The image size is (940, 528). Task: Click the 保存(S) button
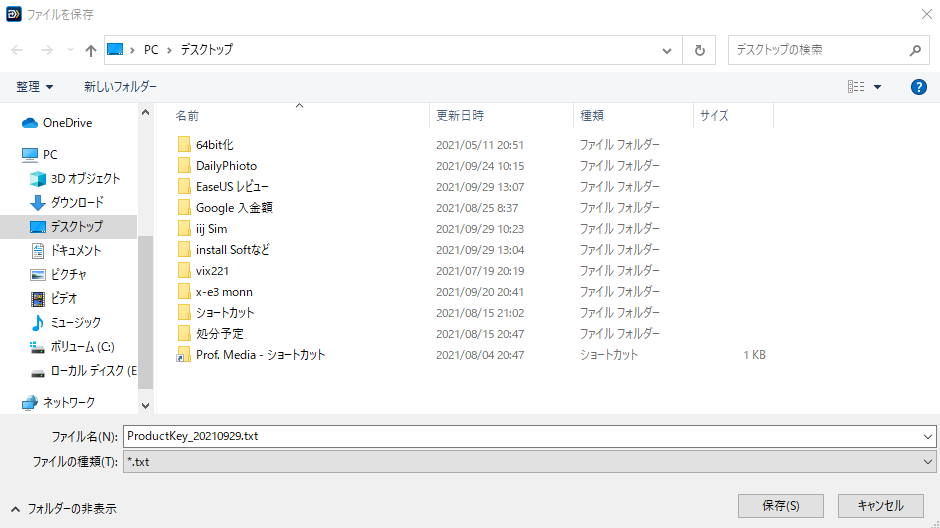coord(781,506)
